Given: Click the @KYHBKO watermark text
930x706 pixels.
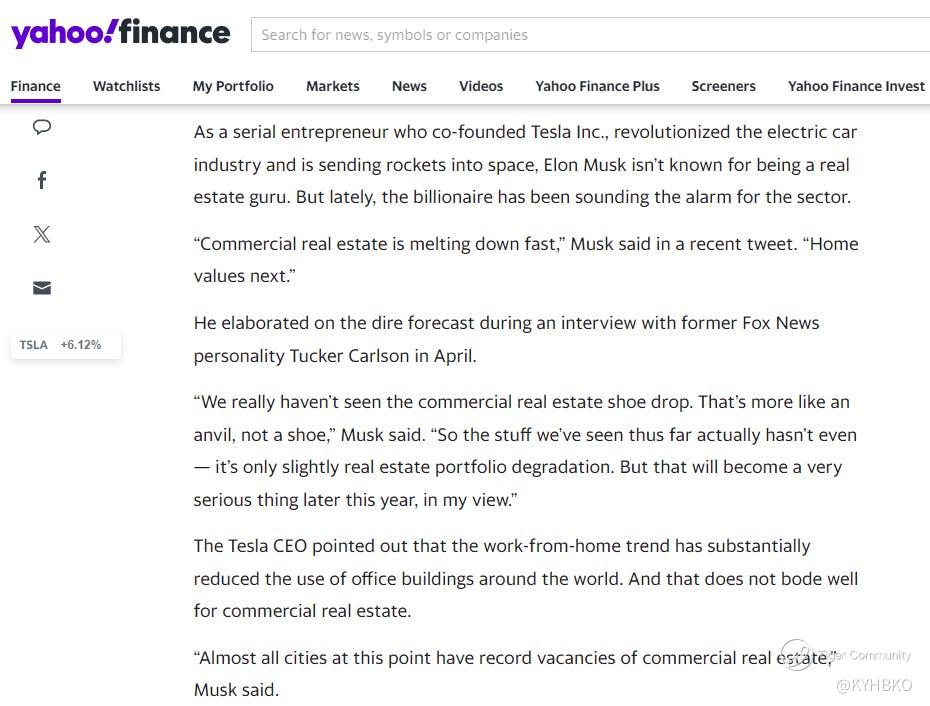Looking at the screenshot, I should [x=873, y=686].
